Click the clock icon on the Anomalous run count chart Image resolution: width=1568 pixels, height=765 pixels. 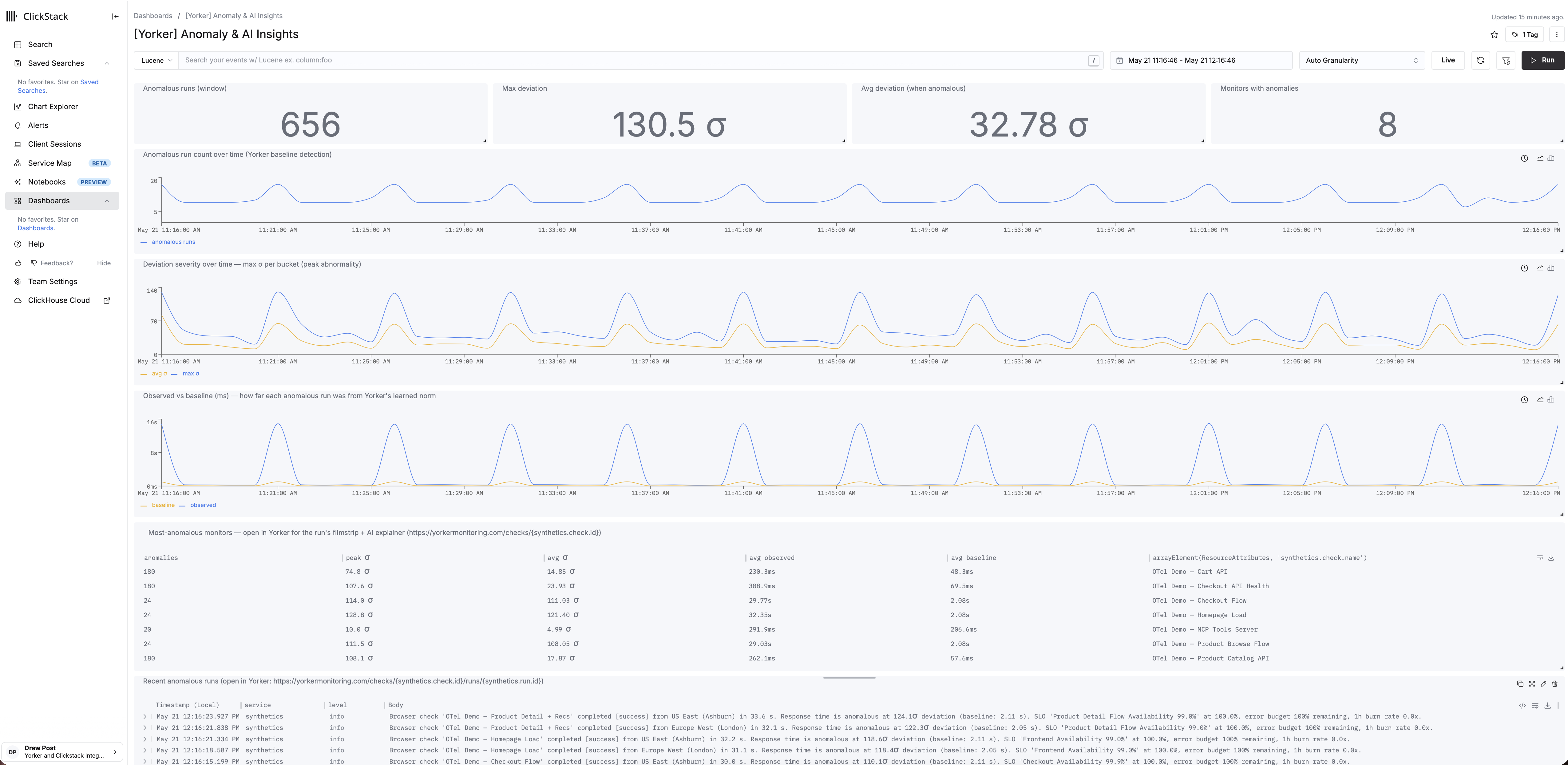pos(1524,158)
